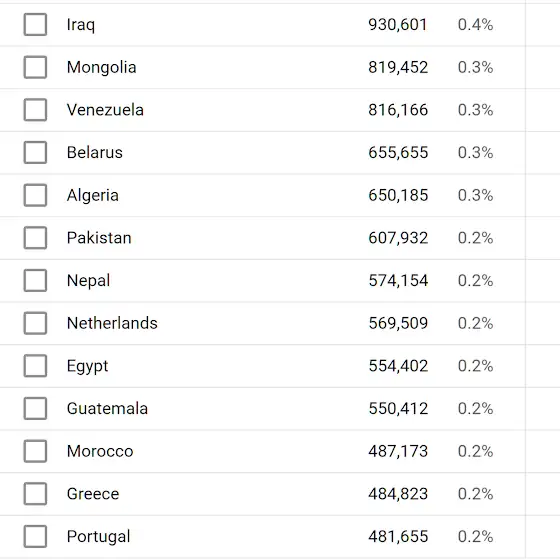This screenshot has width=560, height=560.
Task: Tick the checkbox beside Greece
Action: 35,494
